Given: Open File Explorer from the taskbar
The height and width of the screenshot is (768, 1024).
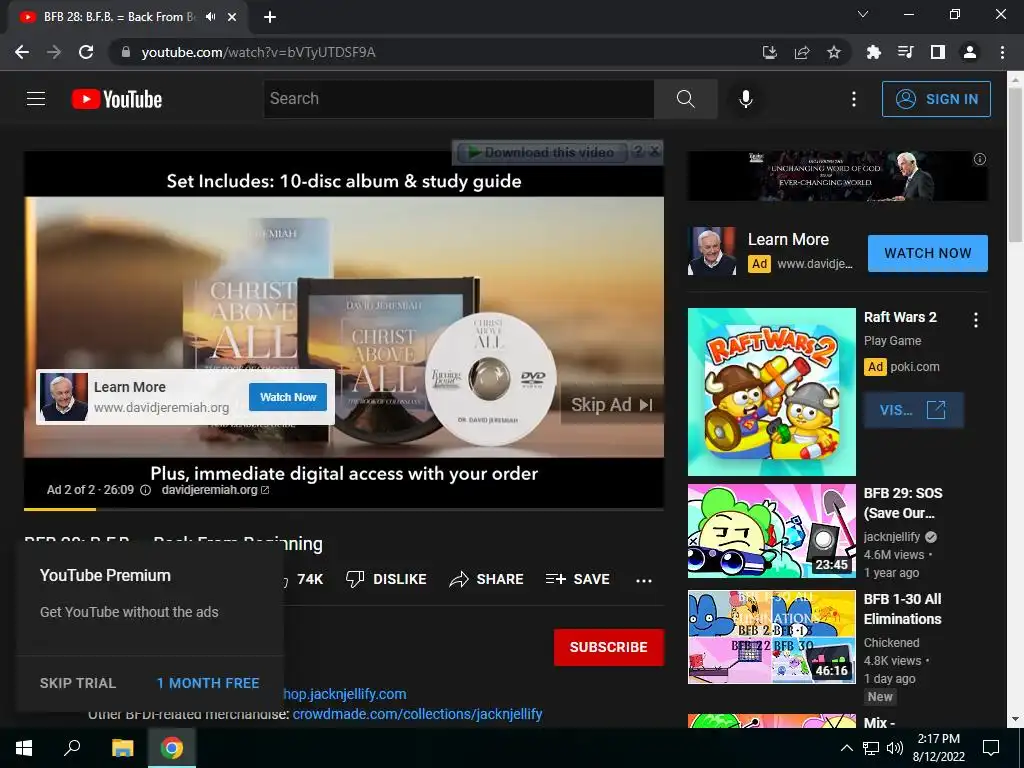Looking at the screenshot, I should [122, 748].
